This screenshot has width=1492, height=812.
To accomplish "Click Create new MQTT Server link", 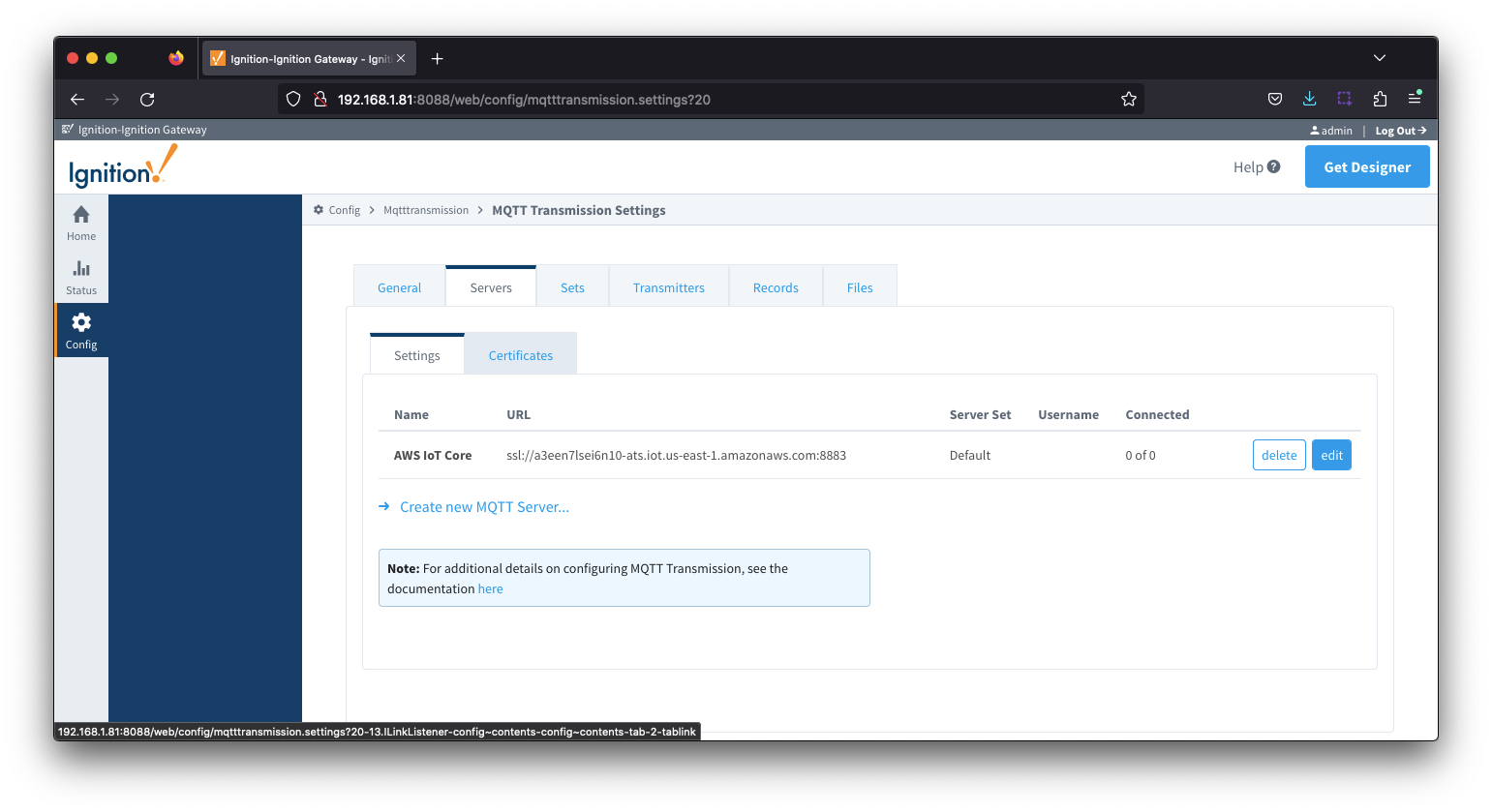I will [x=484, y=507].
